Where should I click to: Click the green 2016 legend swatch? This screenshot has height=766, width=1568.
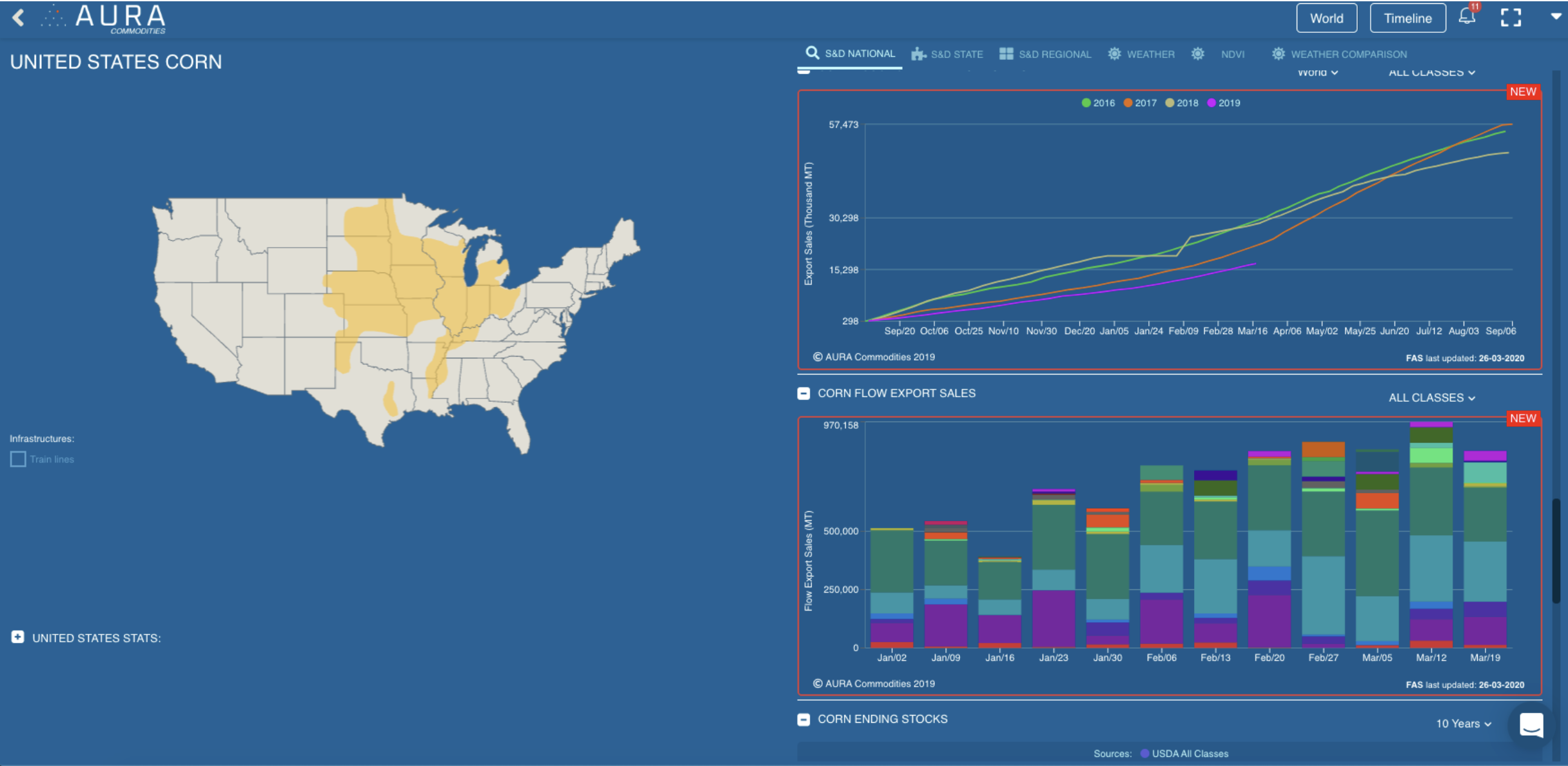coord(1085,103)
